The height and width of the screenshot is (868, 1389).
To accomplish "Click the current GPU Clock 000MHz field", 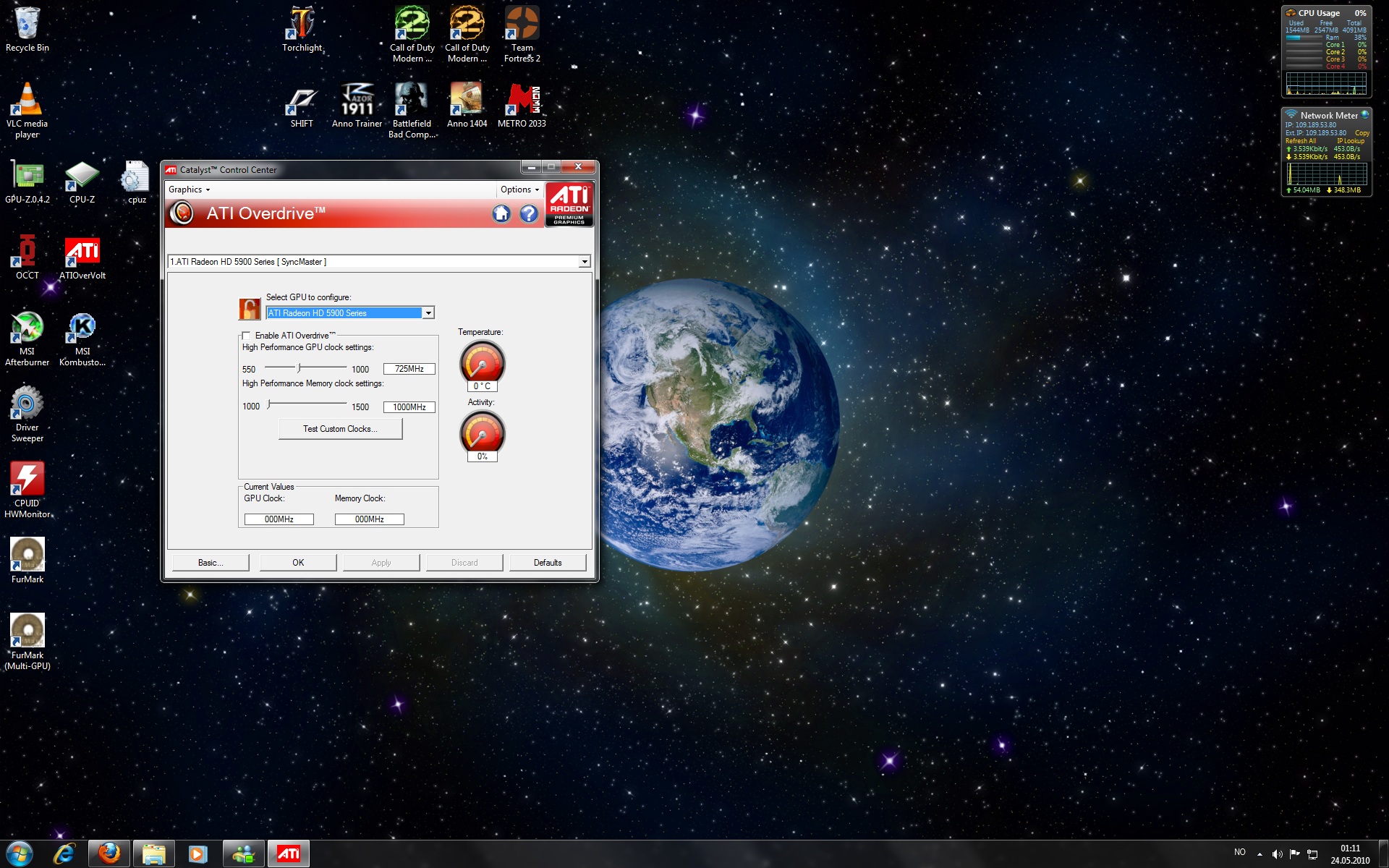I will pyautogui.click(x=279, y=519).
